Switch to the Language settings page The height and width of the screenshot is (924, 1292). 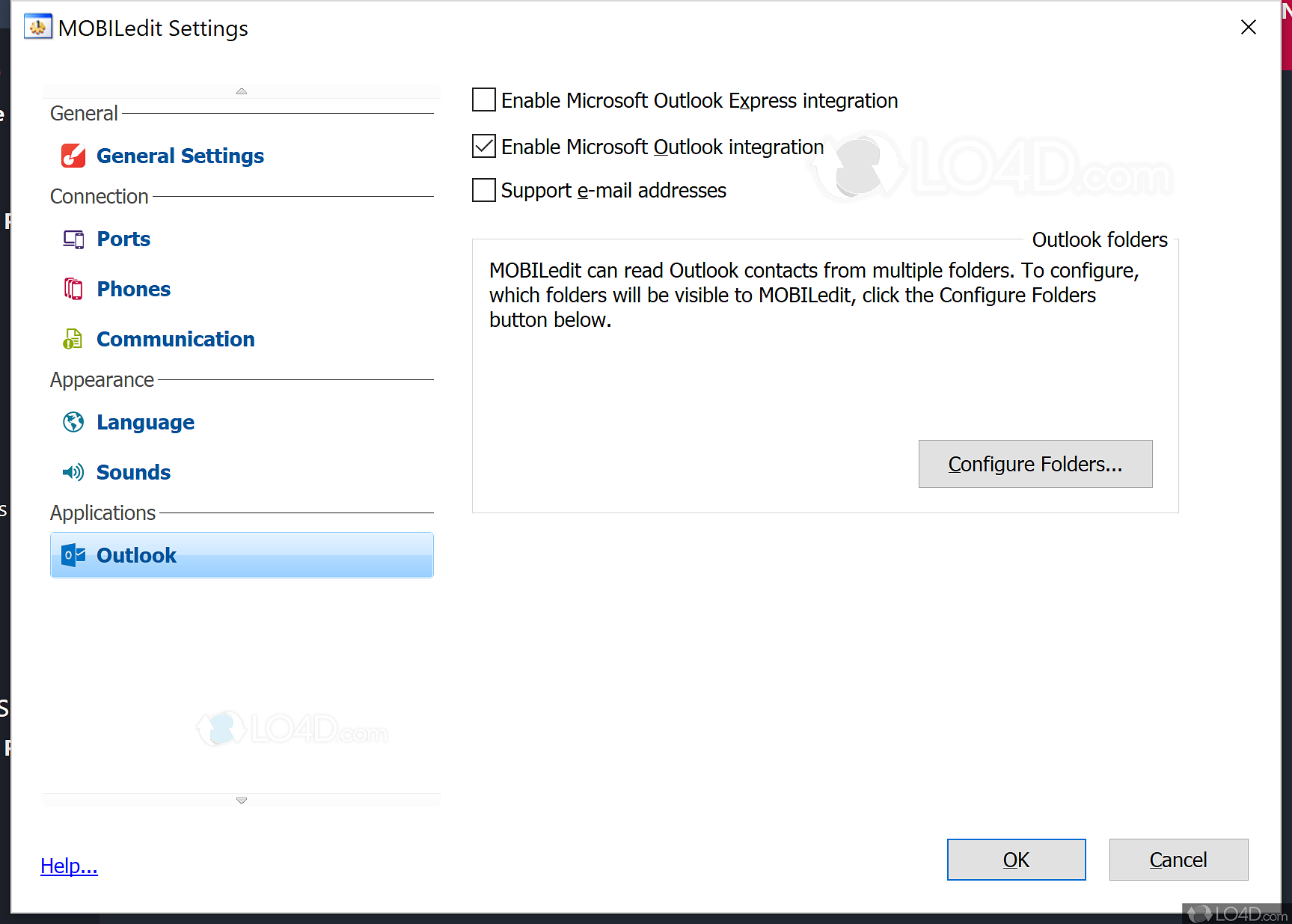(x=145, y=422)
